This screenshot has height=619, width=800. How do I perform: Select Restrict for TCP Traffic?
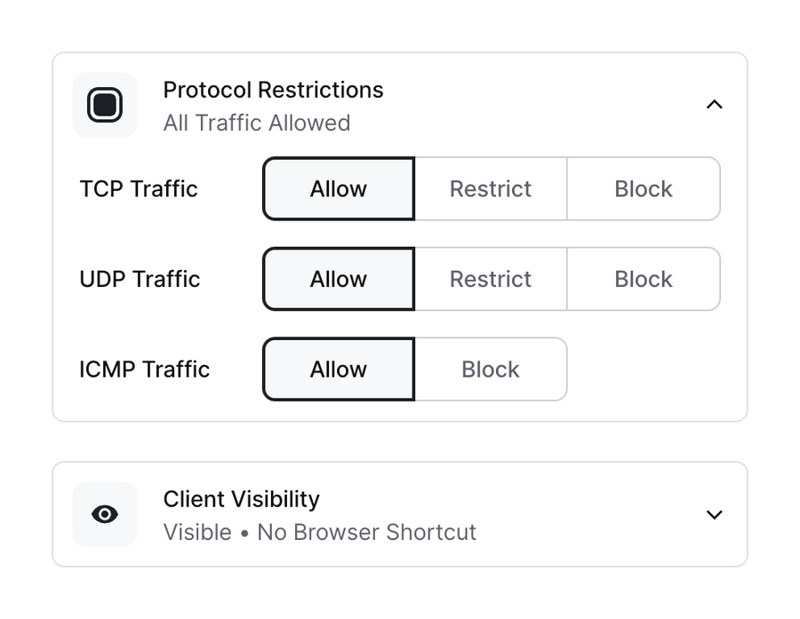point(491,188)
